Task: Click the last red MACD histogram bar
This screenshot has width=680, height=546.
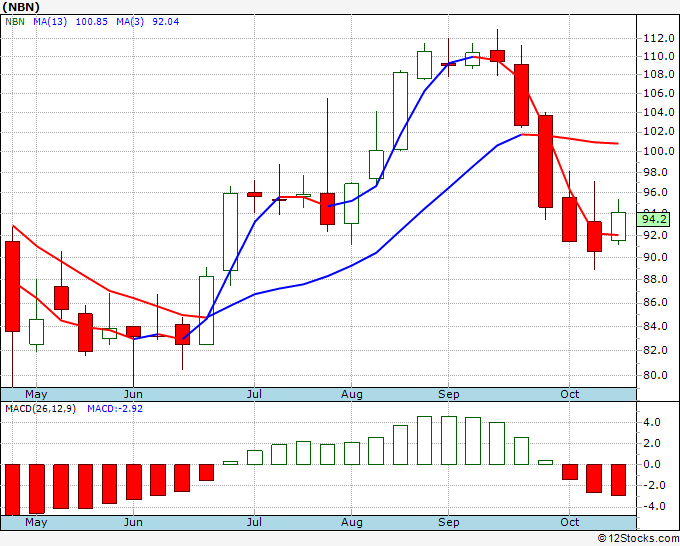Action: 618,480
